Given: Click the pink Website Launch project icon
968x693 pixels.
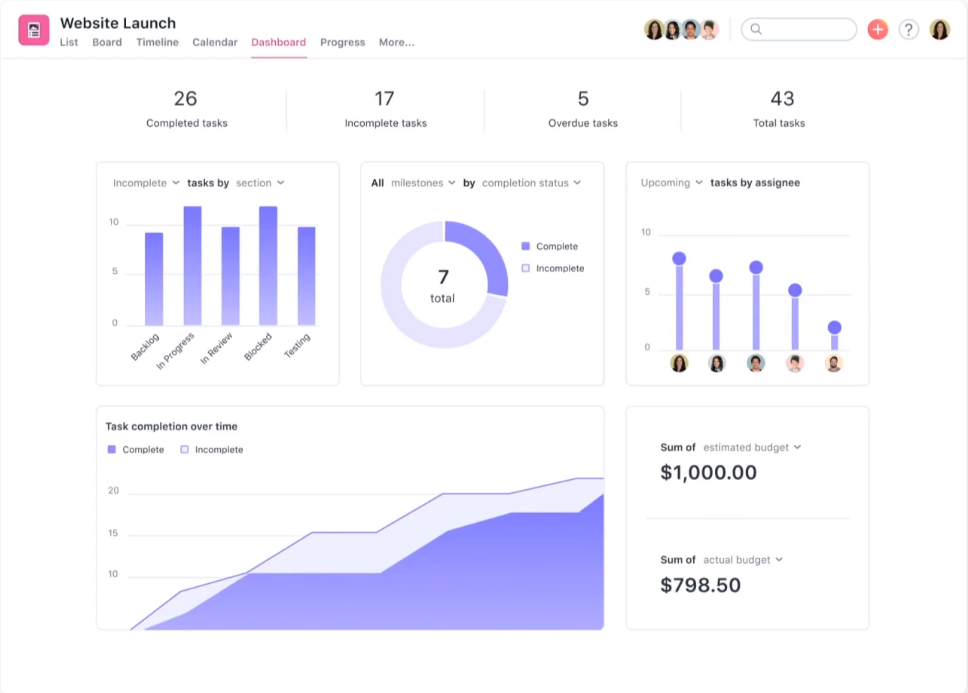Looking at the screenshot, I should click(33, 30).
